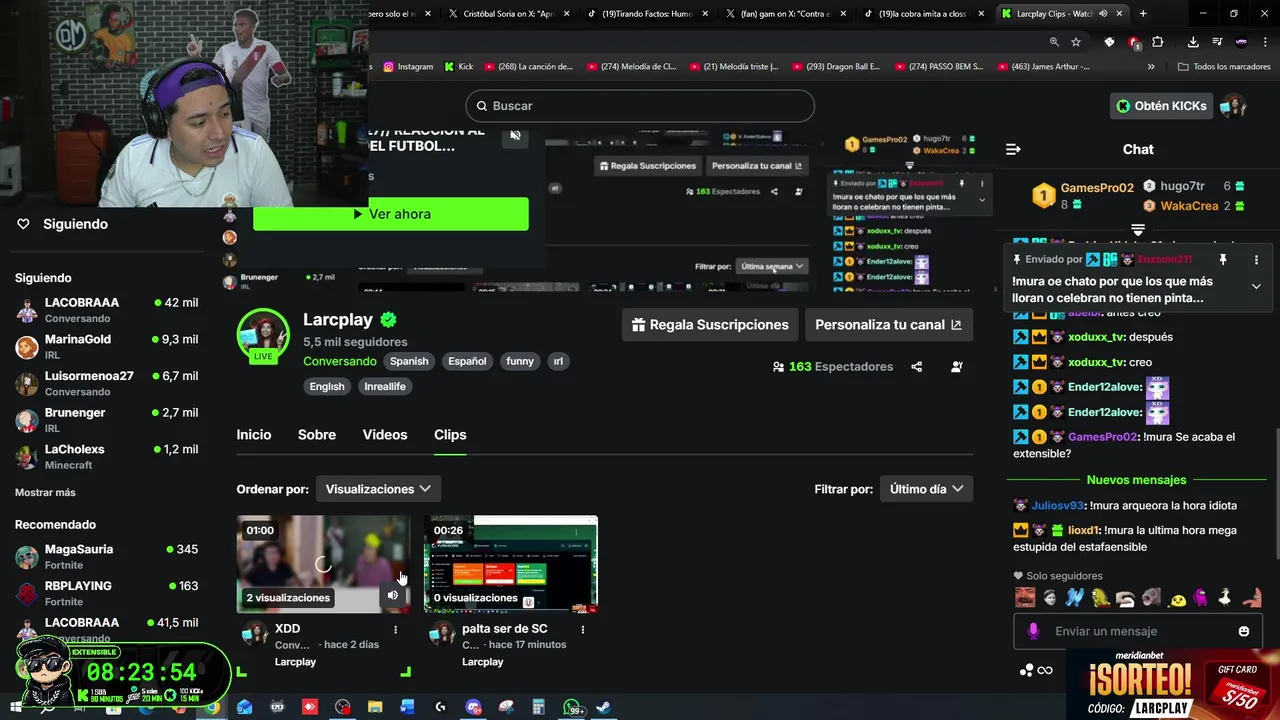Click the browser zoom magnifier icon
1280x720 pixels.
click(1054, 42)
